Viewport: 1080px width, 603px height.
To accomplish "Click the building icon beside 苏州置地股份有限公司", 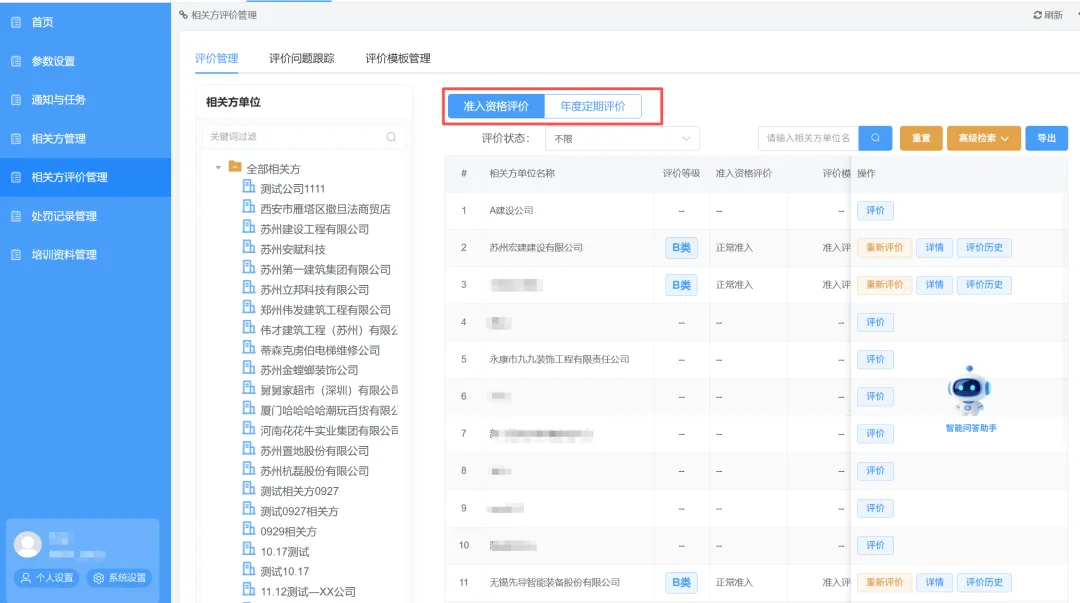I will click(x=249, y=448).
